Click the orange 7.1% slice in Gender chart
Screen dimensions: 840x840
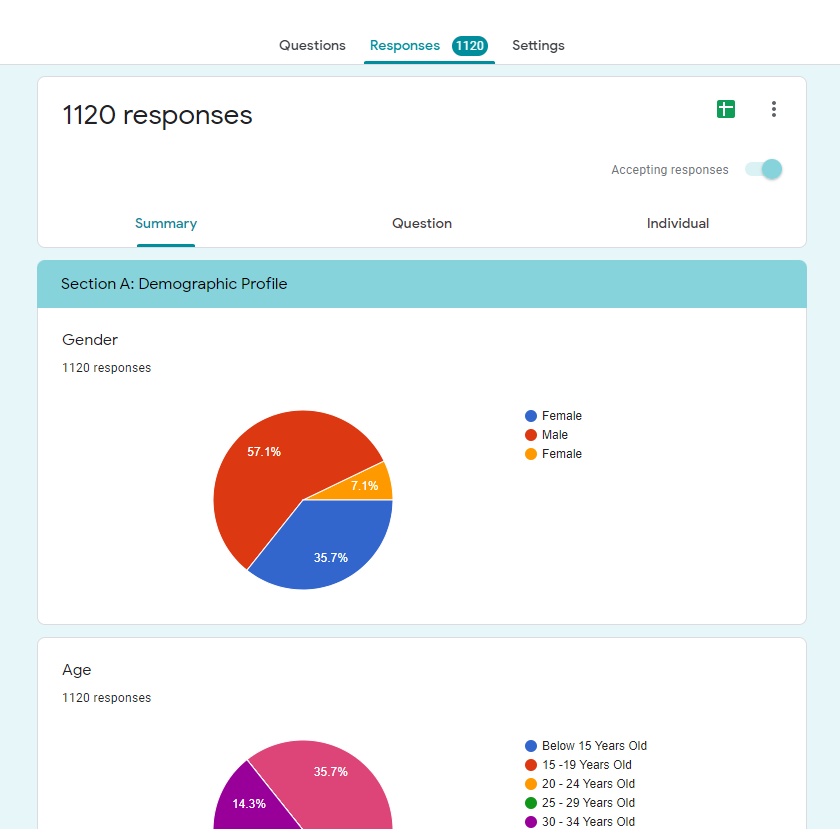pyautogui.click(x=370, y=485)
